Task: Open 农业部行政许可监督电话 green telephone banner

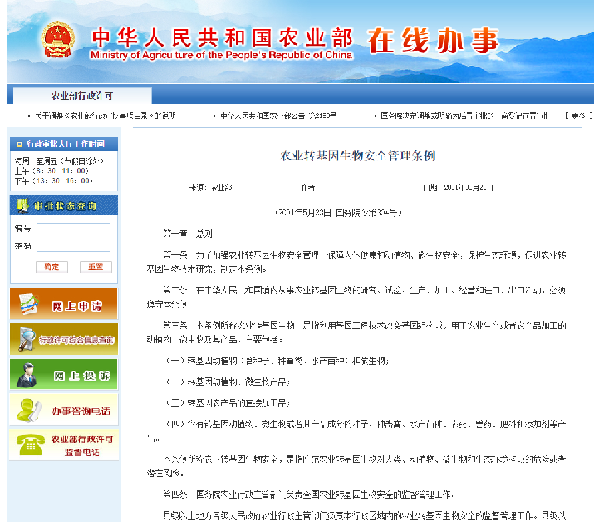Action: coord(64,445)
